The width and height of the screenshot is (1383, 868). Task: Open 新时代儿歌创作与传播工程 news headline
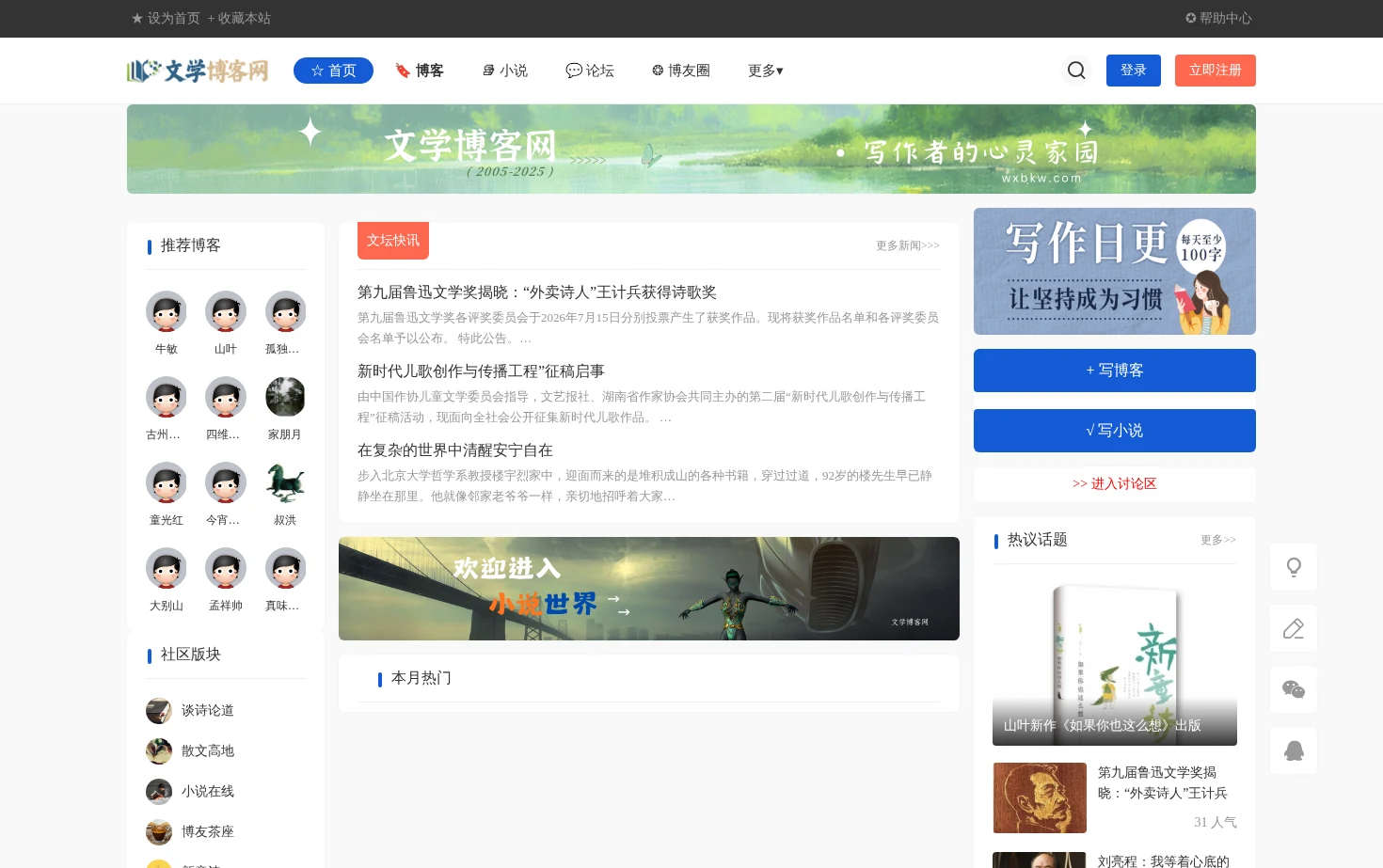[481, 371]
